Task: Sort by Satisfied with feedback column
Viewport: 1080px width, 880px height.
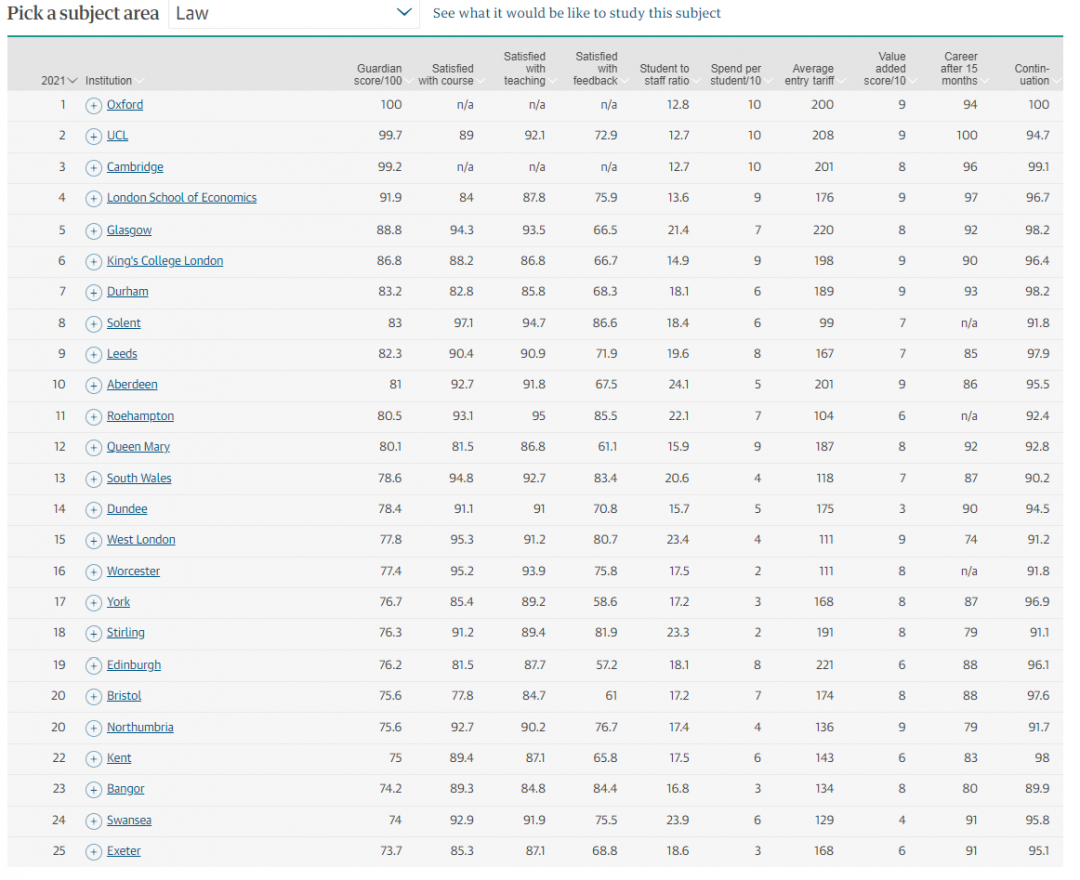Action: [x=595, y=69]
